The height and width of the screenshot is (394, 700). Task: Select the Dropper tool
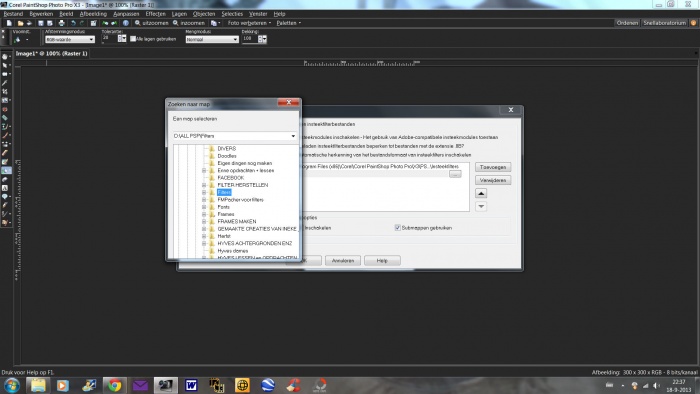click(x=5, y=83)
